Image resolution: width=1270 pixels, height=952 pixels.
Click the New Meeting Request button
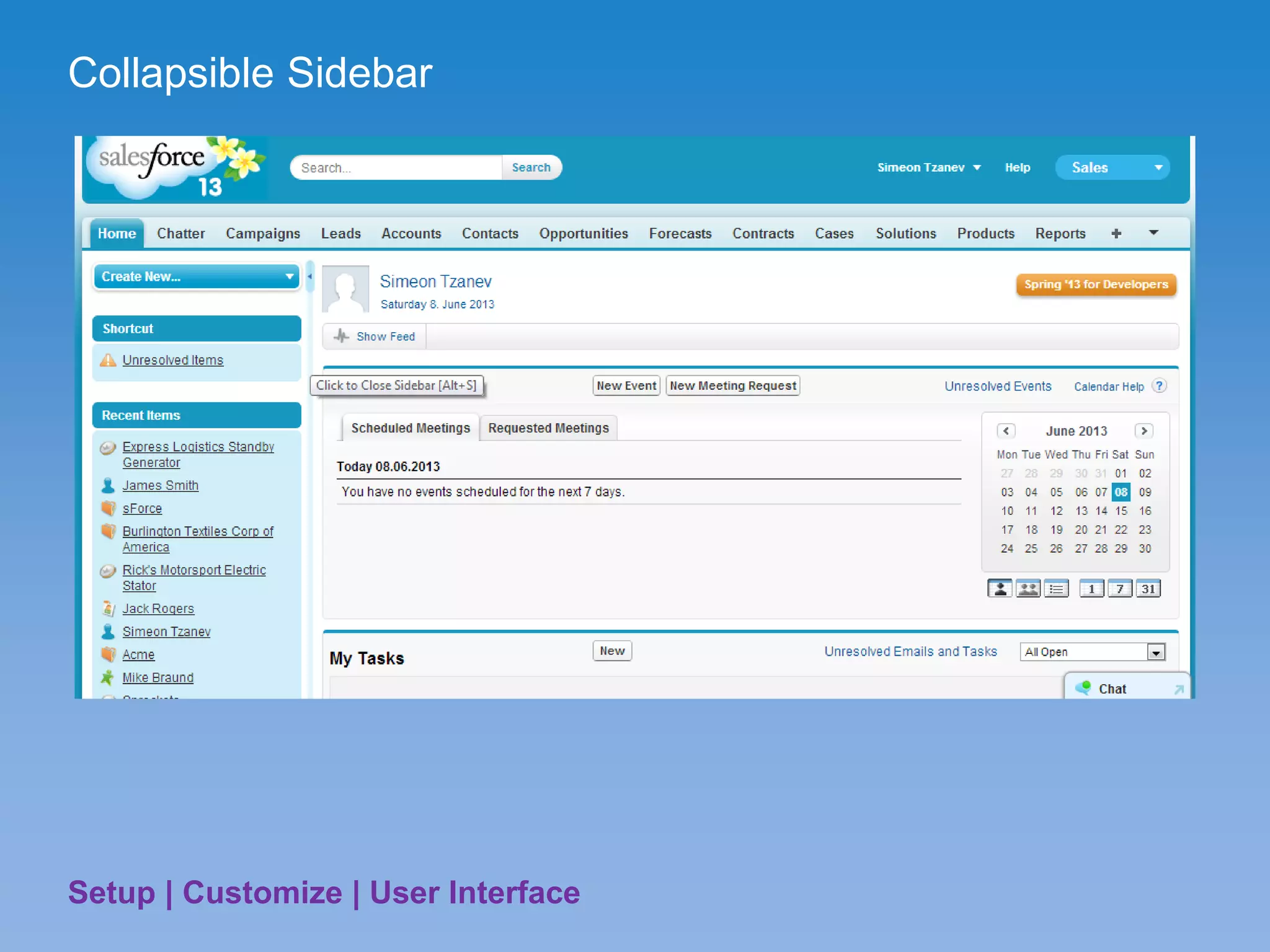coord(733,386)
